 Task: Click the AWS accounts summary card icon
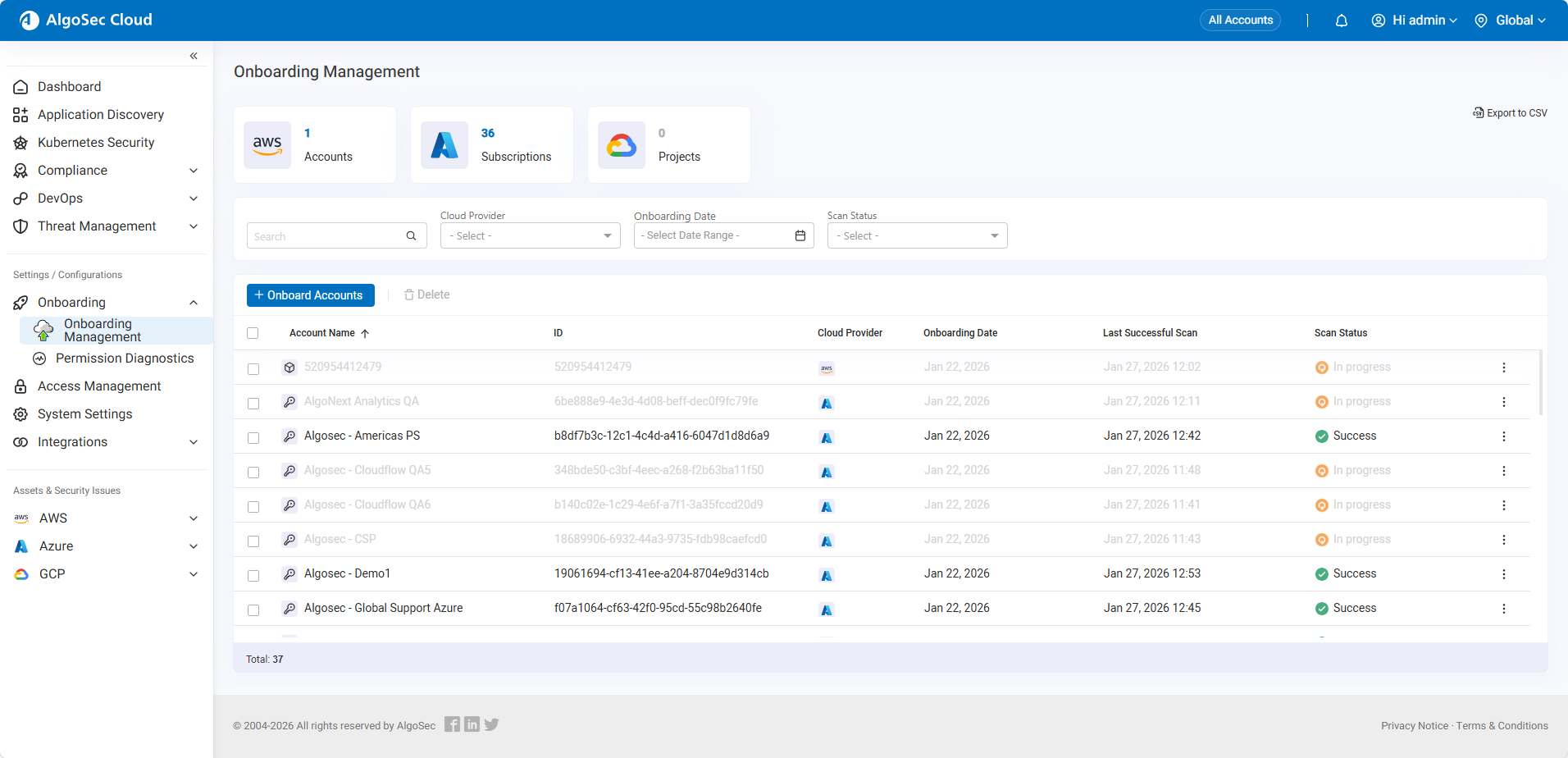pos(267,145)
